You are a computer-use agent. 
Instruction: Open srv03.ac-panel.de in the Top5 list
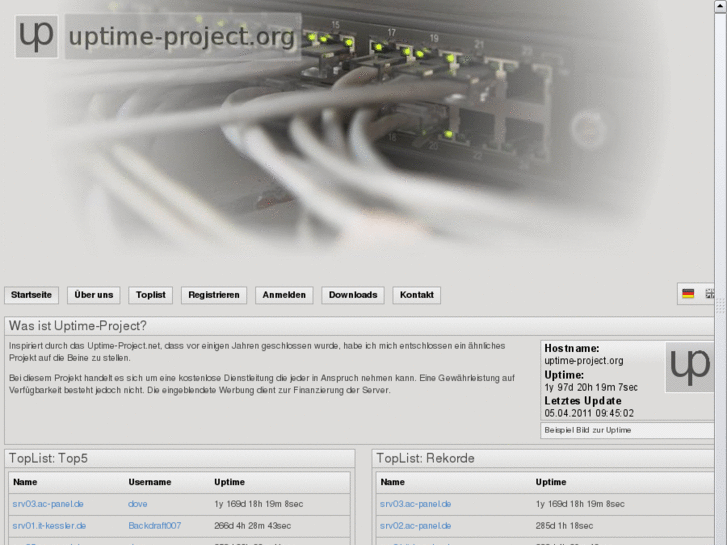pyautogui.click(x=48, y=504)
